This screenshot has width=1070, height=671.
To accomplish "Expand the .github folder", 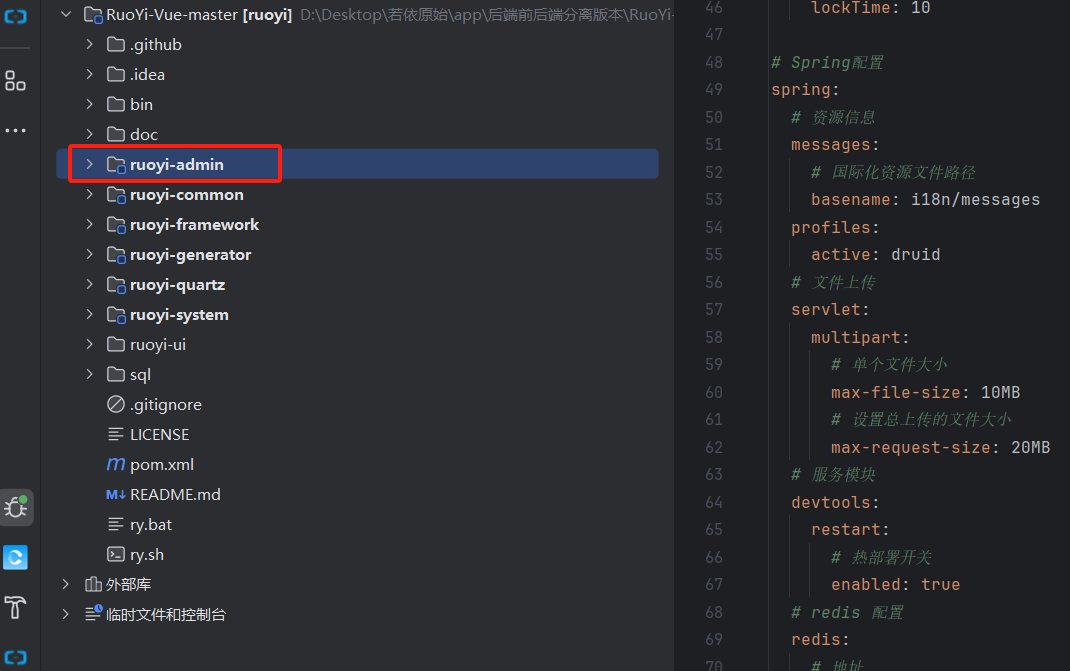I will pos(89,44).
